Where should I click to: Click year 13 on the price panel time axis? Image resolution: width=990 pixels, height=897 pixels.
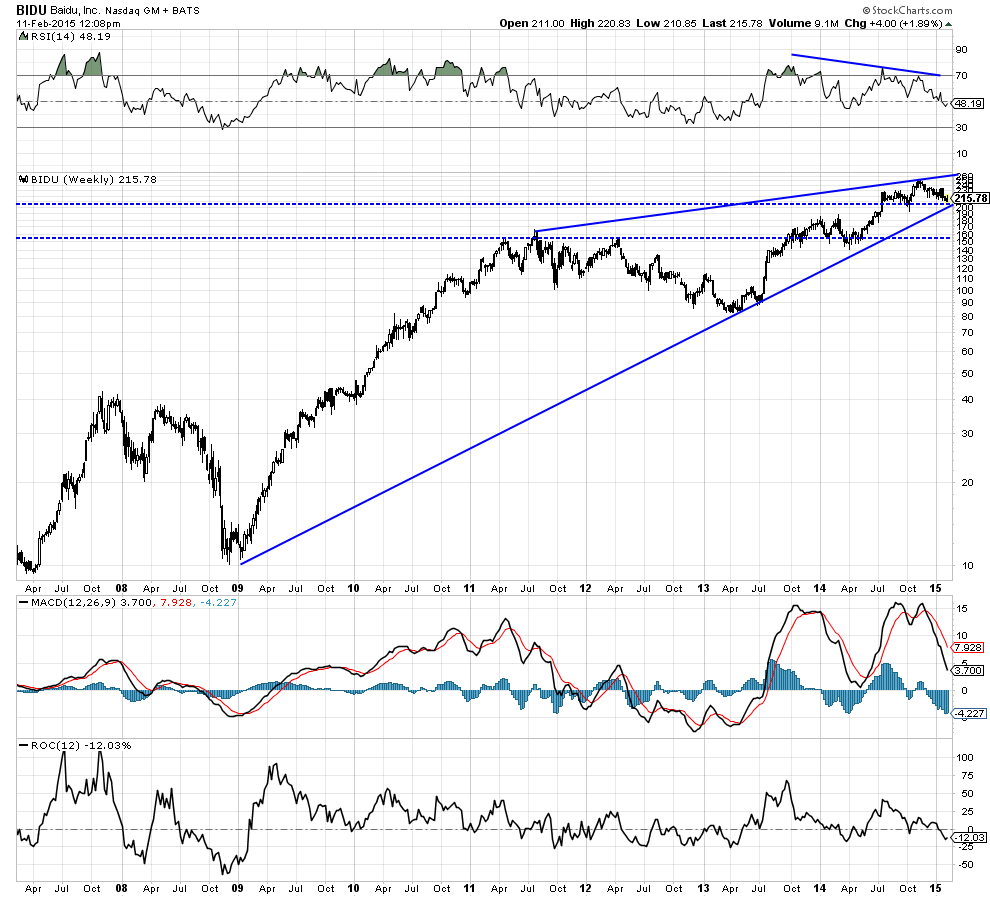click(703, 588)
